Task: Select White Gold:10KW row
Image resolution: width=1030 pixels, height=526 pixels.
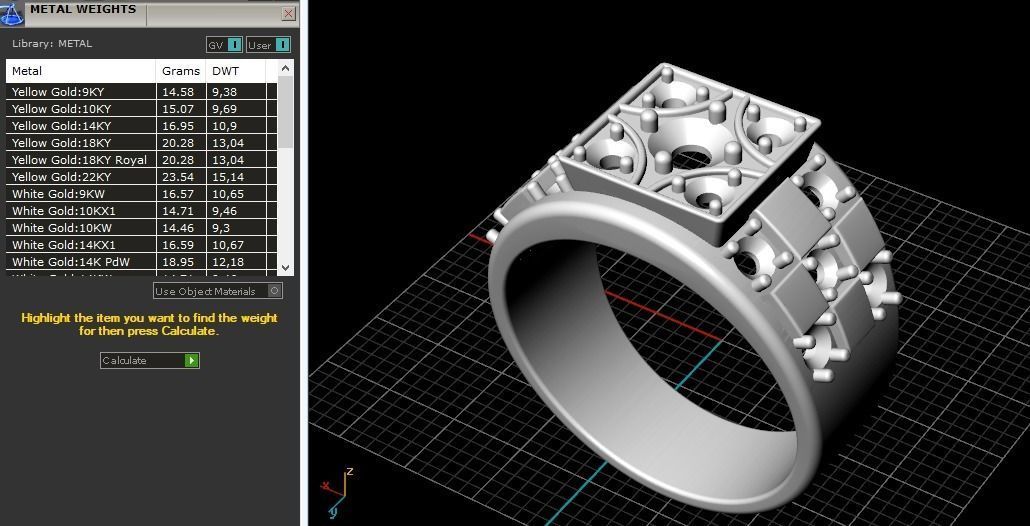Action: 141,229
